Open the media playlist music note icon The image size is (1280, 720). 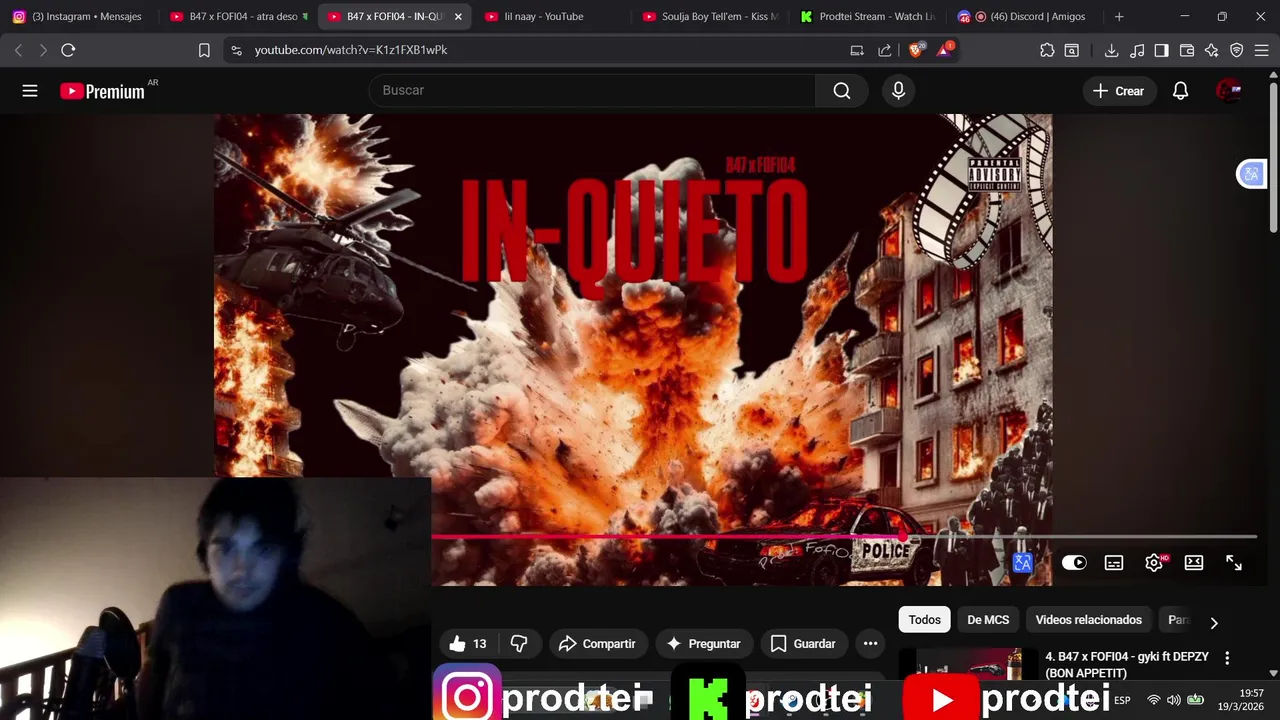[1137, 50]
